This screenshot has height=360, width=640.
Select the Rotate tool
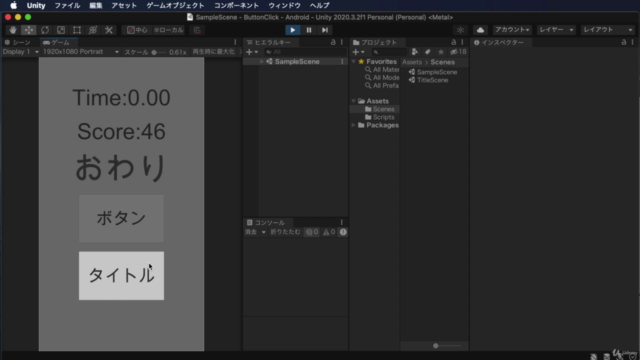(x=44, y=30)
